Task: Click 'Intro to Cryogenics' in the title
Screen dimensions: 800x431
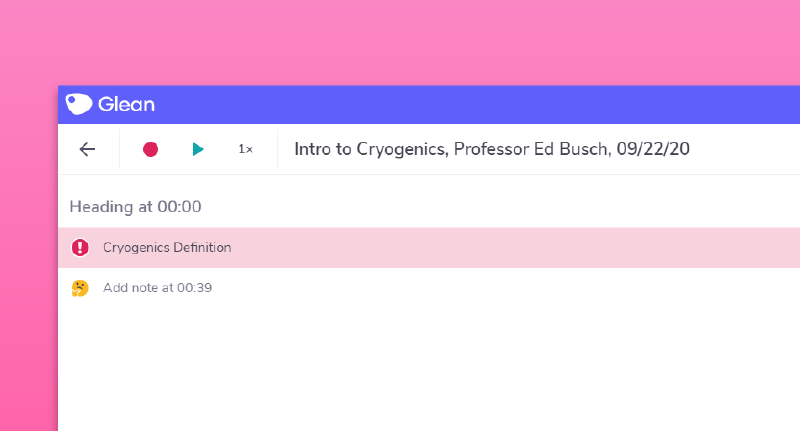Action: (371, 149)
